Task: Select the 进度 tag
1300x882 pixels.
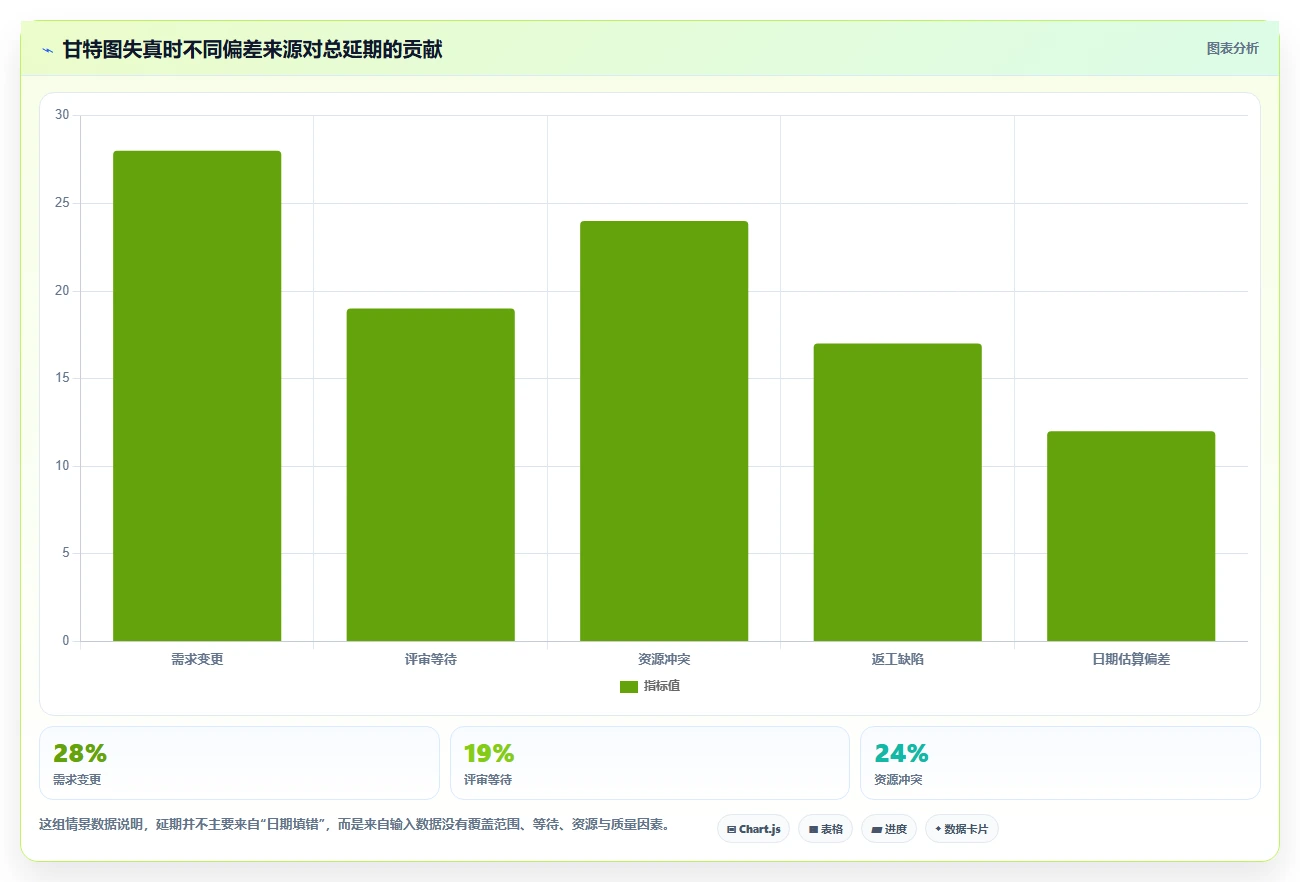Action: 889,829
